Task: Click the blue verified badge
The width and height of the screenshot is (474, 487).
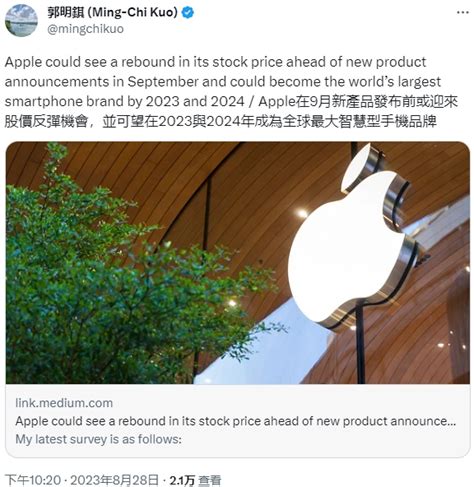Action: click(188, 13)
